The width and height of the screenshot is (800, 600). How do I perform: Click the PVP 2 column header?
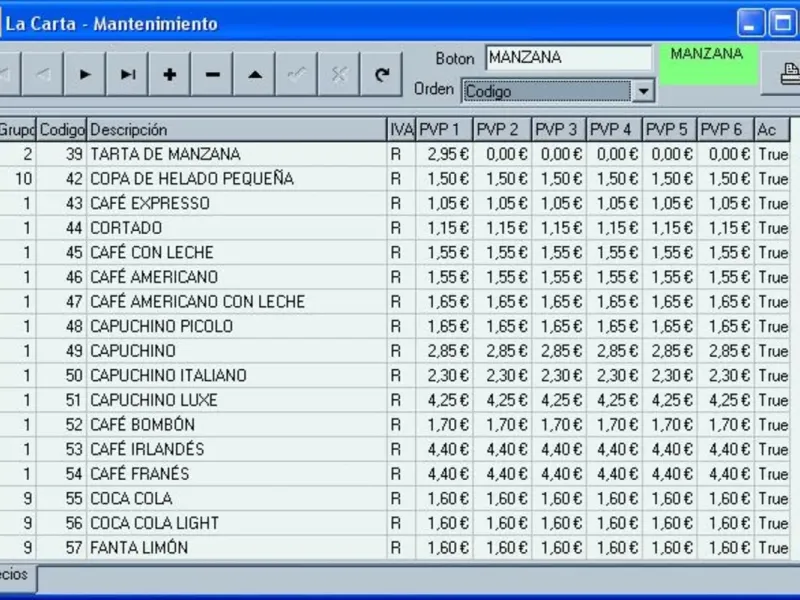tap(503, 130)
